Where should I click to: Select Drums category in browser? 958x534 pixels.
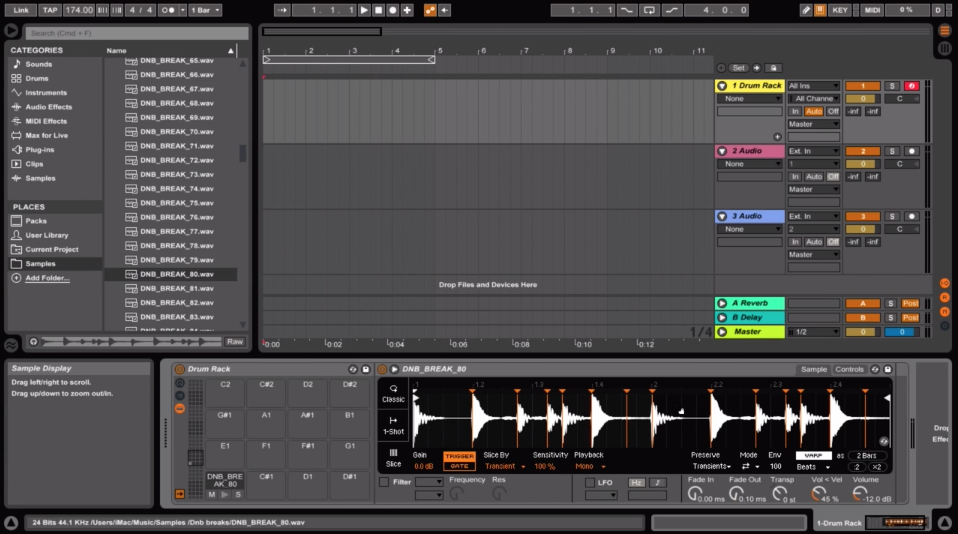click(x=37, y=78)
